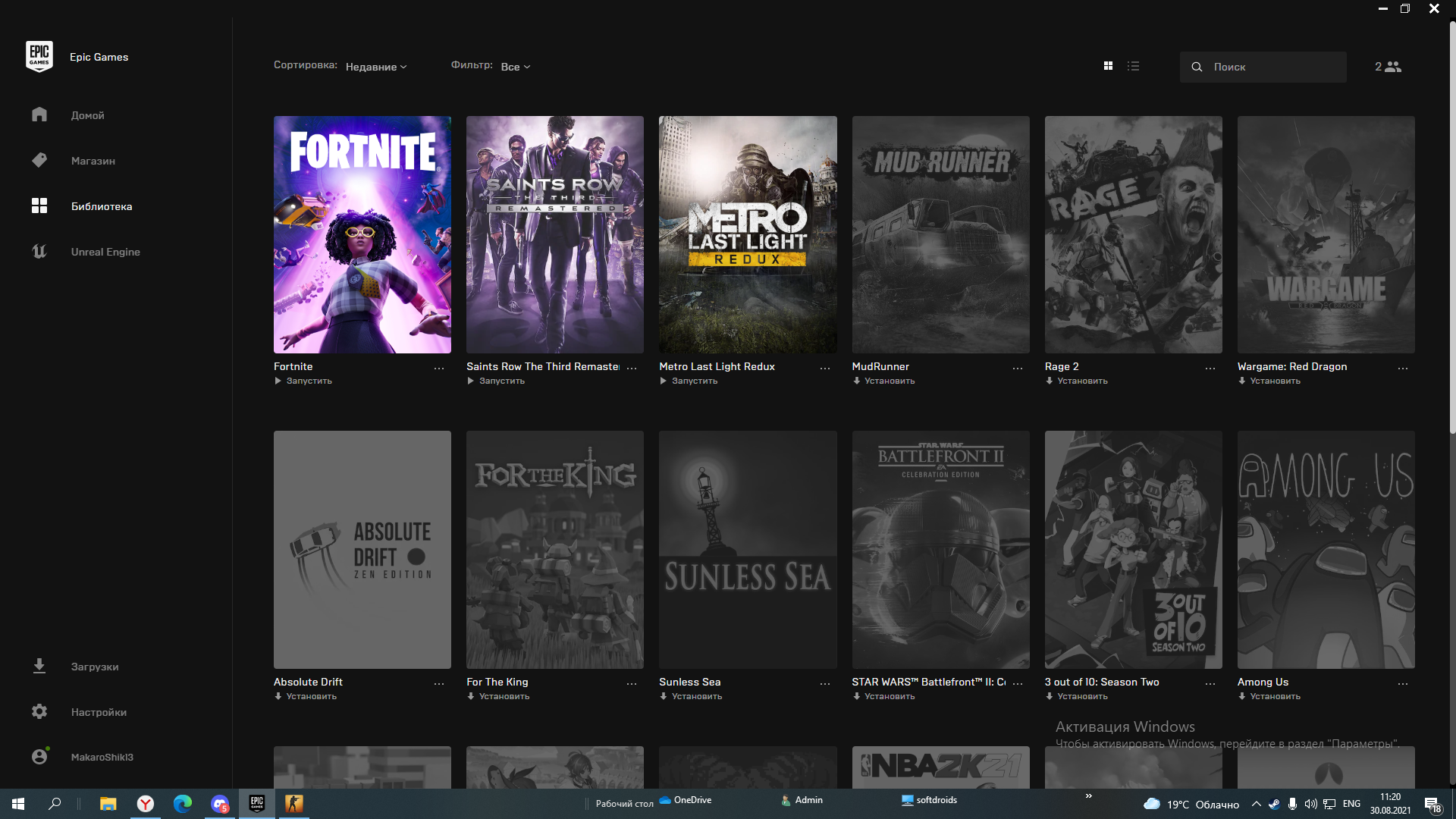Open the friends list icon

point(1392,67)
